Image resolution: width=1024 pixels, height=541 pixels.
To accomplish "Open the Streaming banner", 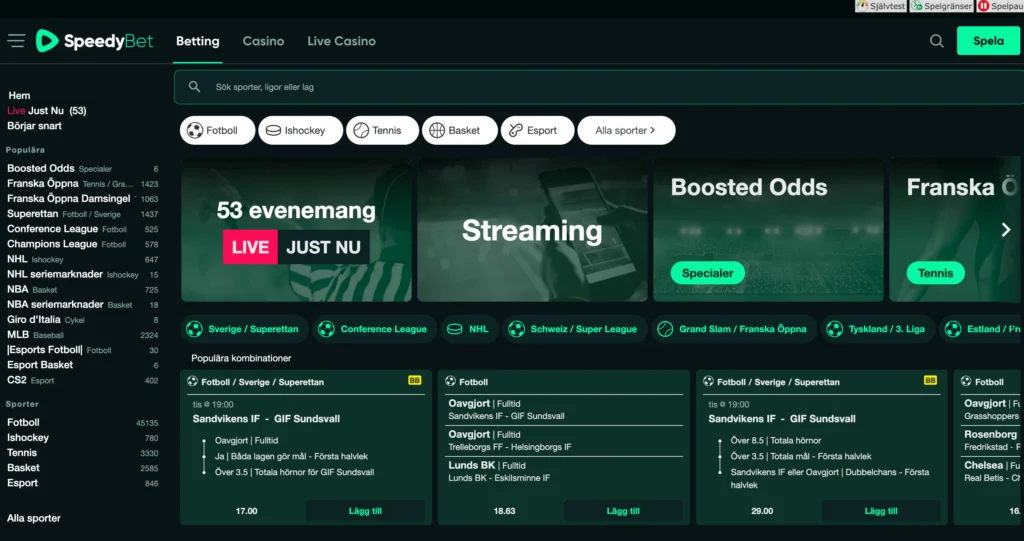I will 531,230.
